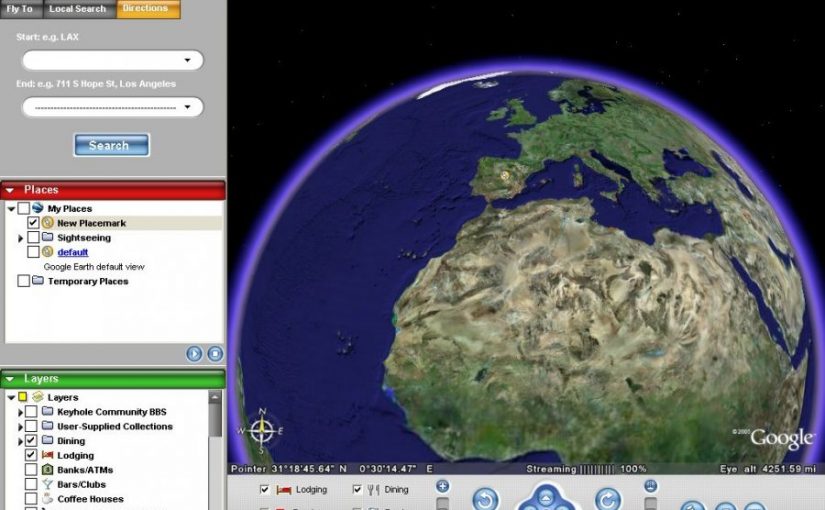825x510 pixels.
Task: Expand the Dining folder in Layers
Action: [21, 442]
